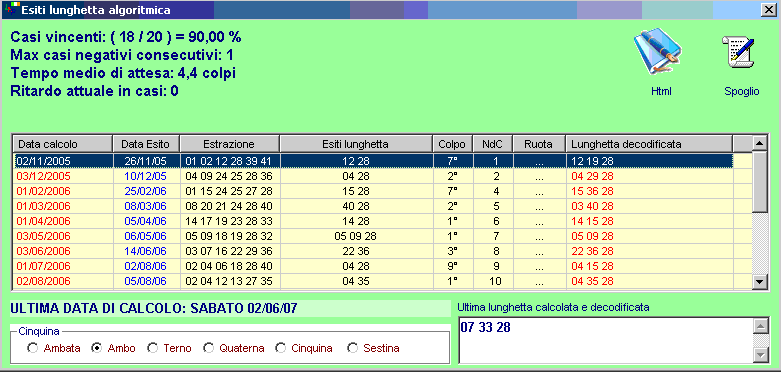Click the decoded lunghetta 04 35 28
Screen dimensions: 781x372
(x=649, y=281)
